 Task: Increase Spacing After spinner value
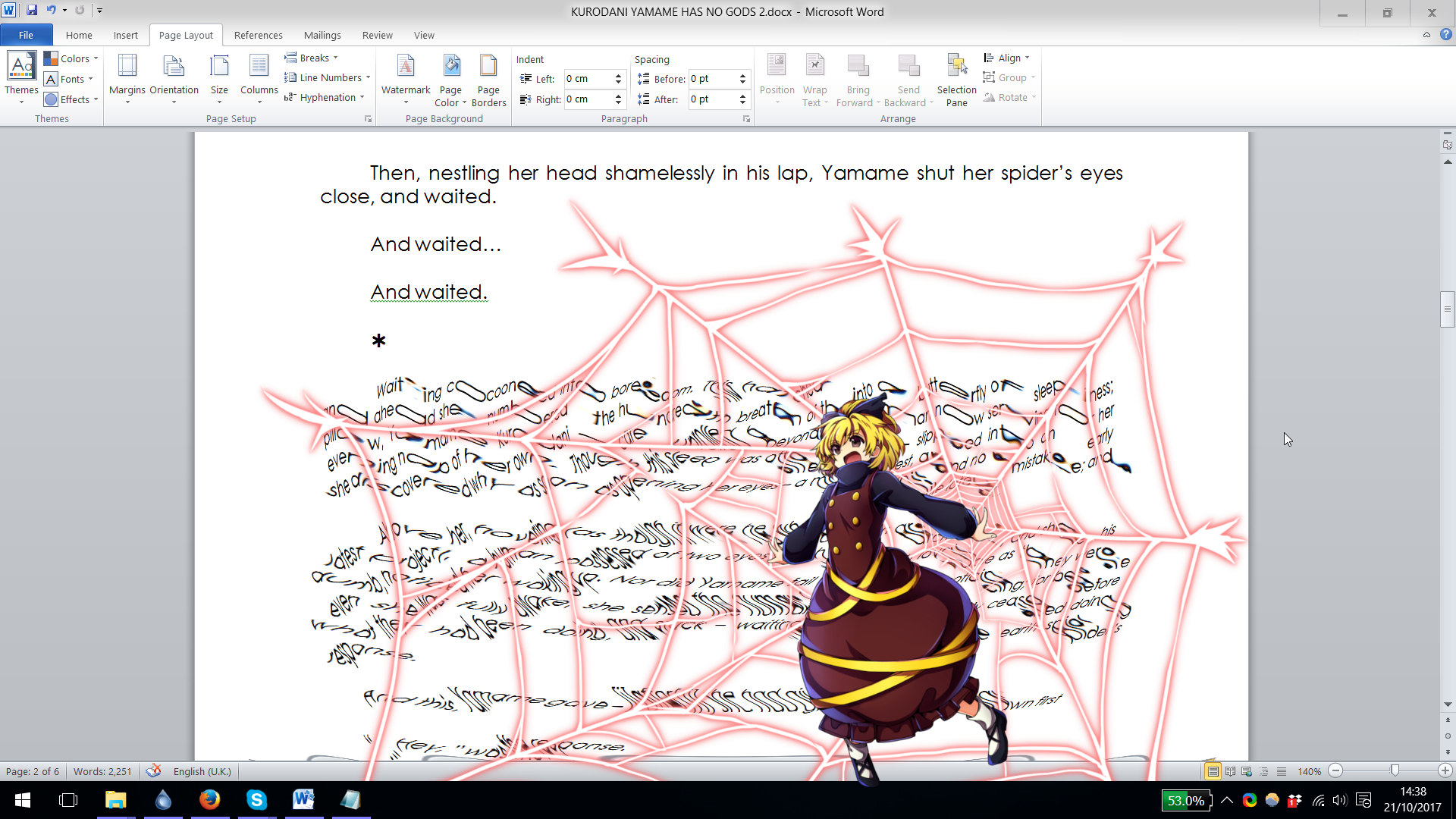coord(743,96)
